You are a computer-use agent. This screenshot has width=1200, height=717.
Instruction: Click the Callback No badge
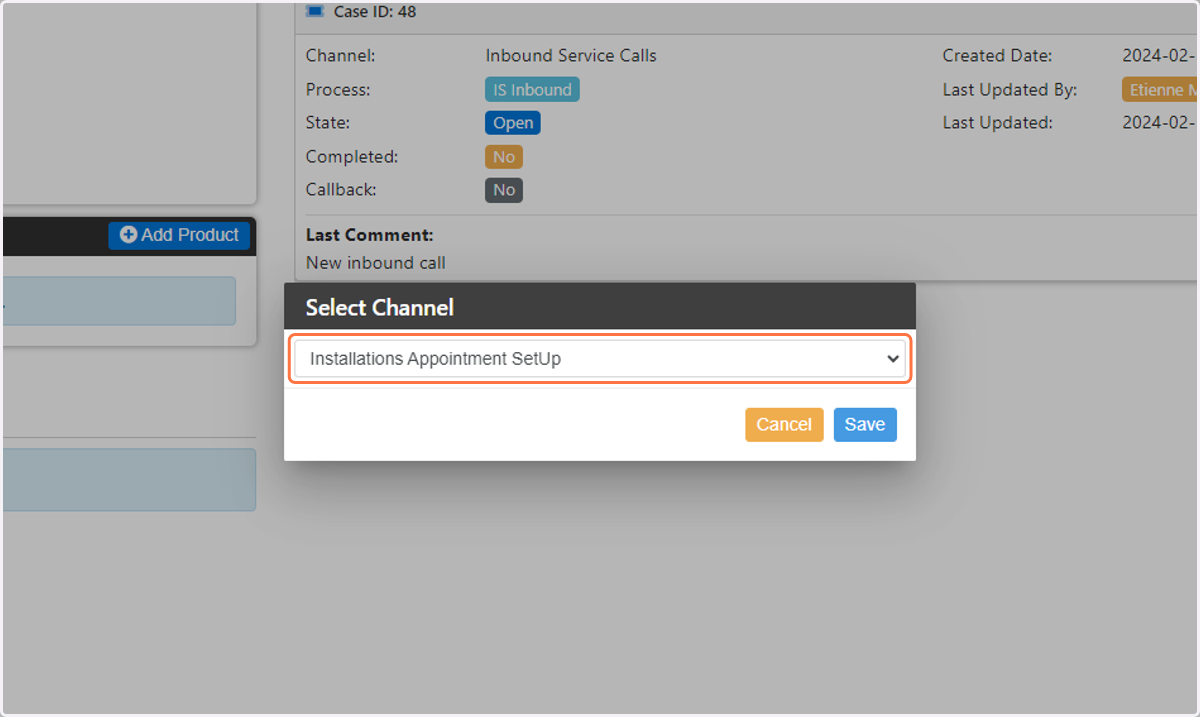pos(504,190)
